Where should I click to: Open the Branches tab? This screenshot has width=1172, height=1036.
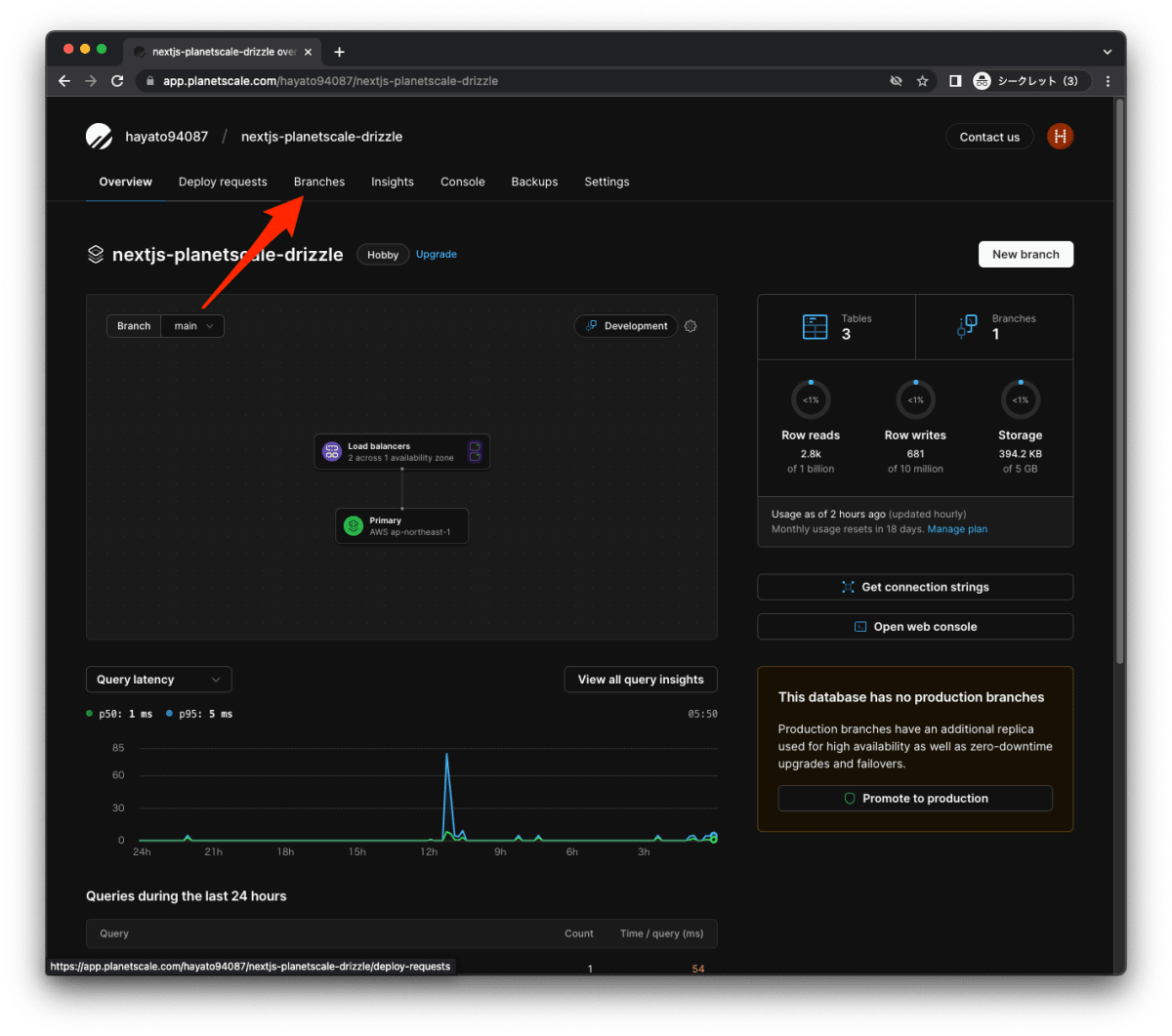point(319,182)
